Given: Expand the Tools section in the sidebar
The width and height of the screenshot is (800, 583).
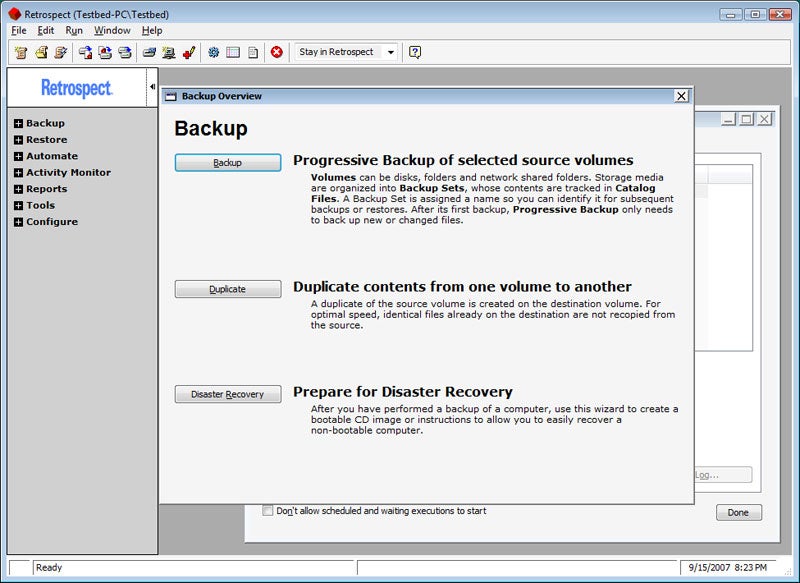Looking at the screenshot, I should click(x=18, y=205).
